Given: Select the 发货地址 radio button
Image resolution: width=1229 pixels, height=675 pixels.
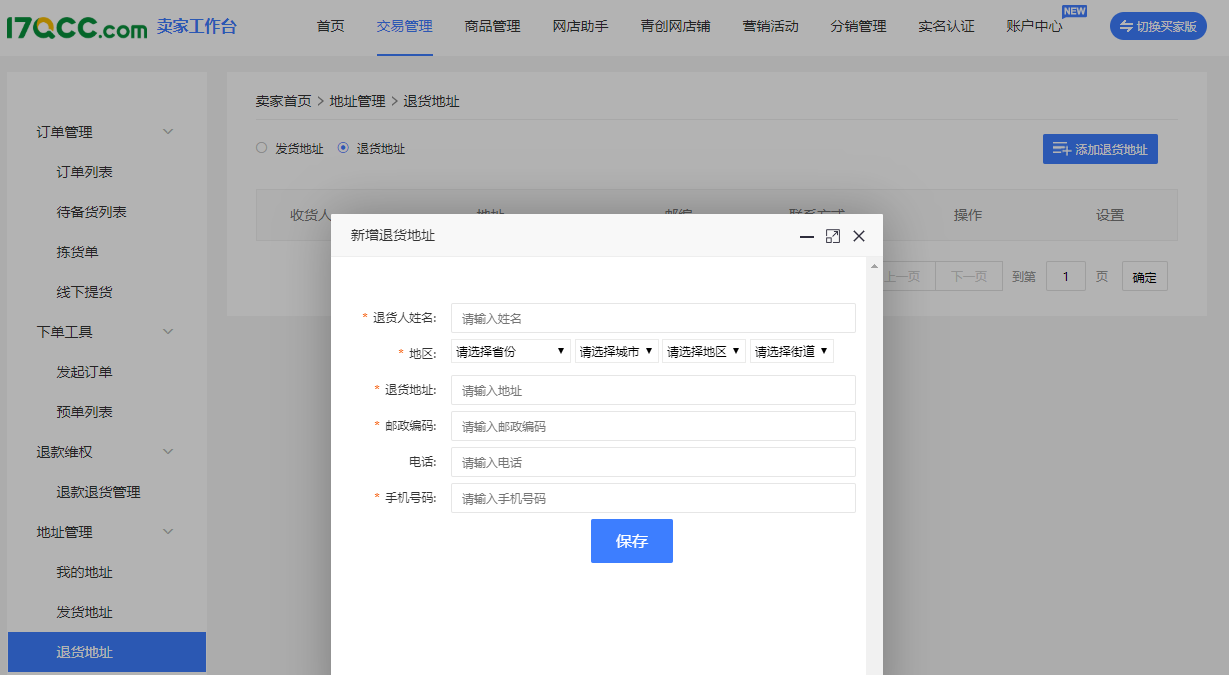Looking at the screenshot, I should (x=262, y=148).
